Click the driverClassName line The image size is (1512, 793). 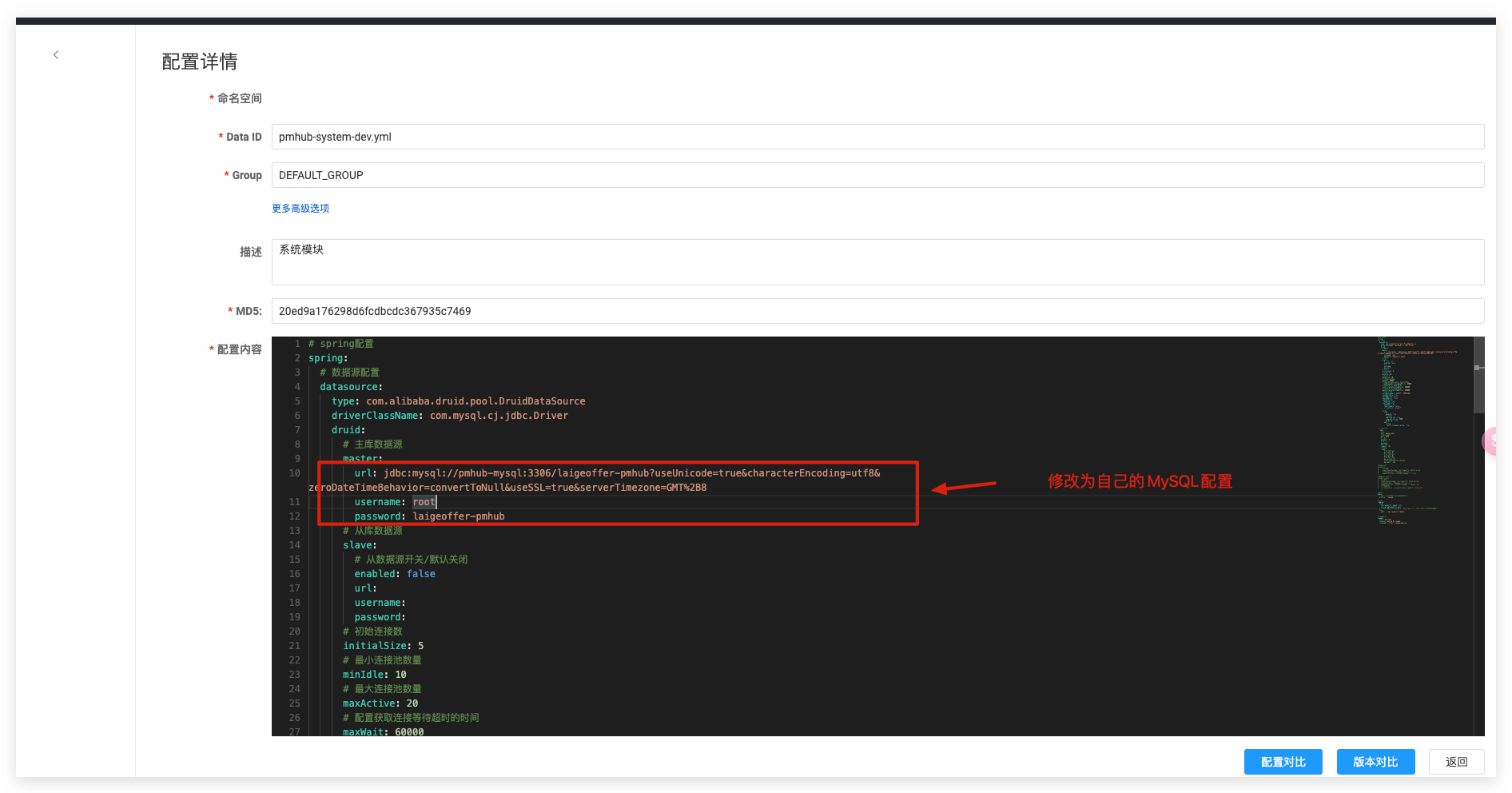450,416
